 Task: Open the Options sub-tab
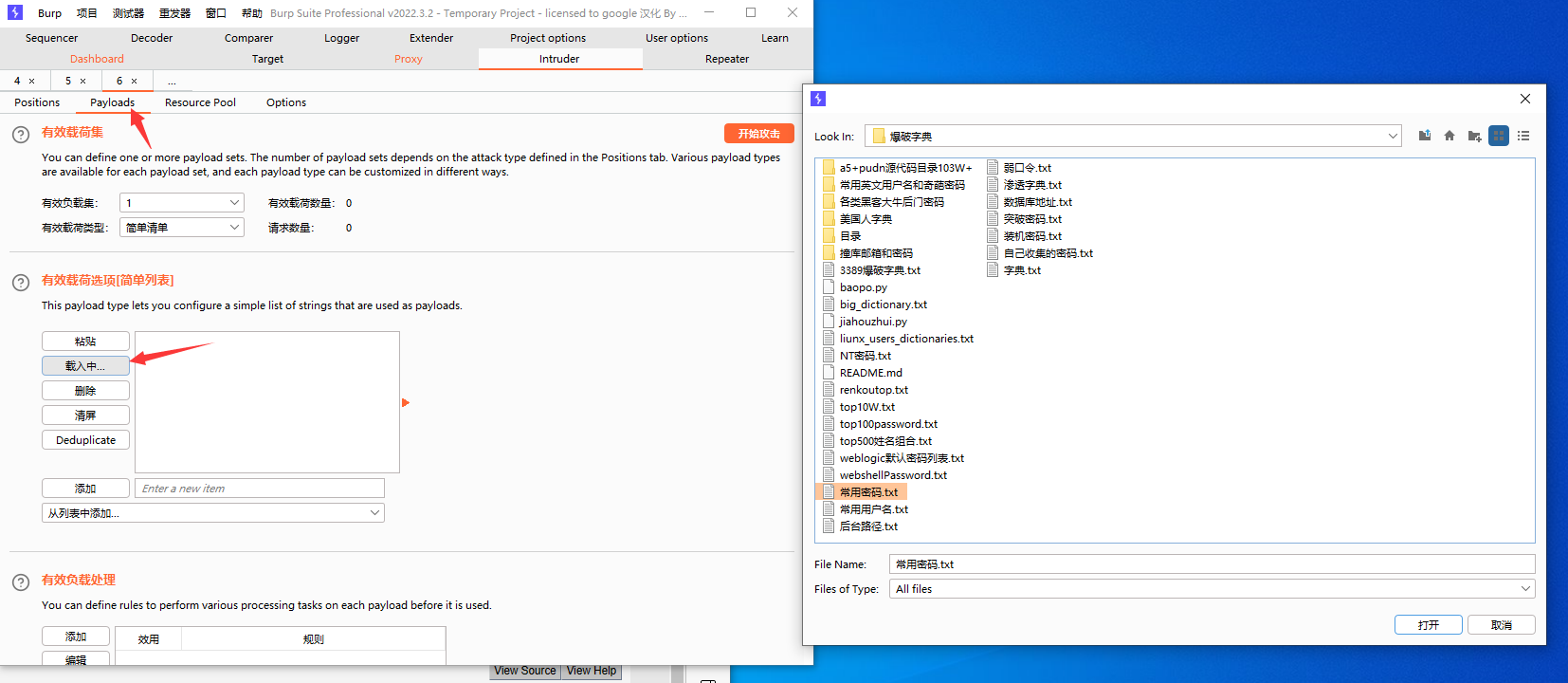(x=286, y=102)
